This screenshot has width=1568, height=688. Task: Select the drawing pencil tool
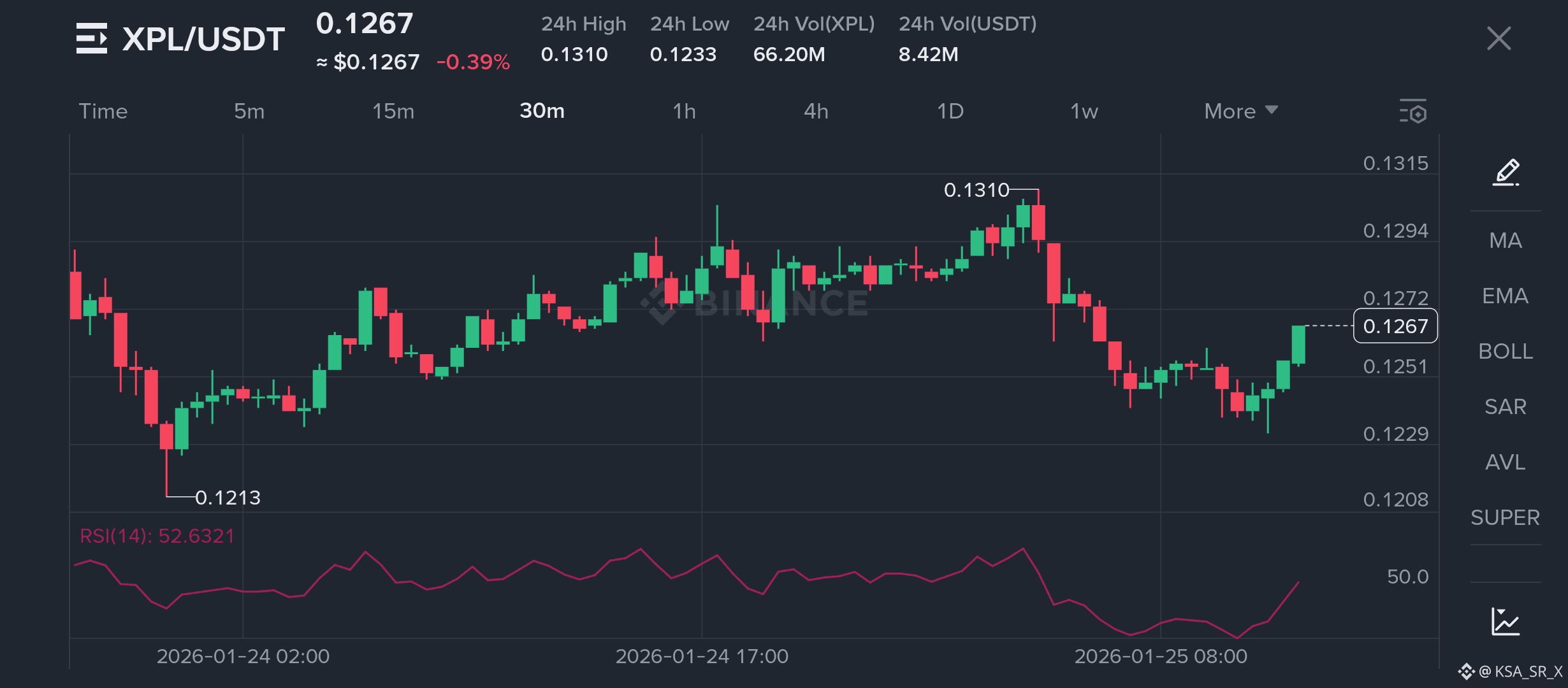[1506, 173]
